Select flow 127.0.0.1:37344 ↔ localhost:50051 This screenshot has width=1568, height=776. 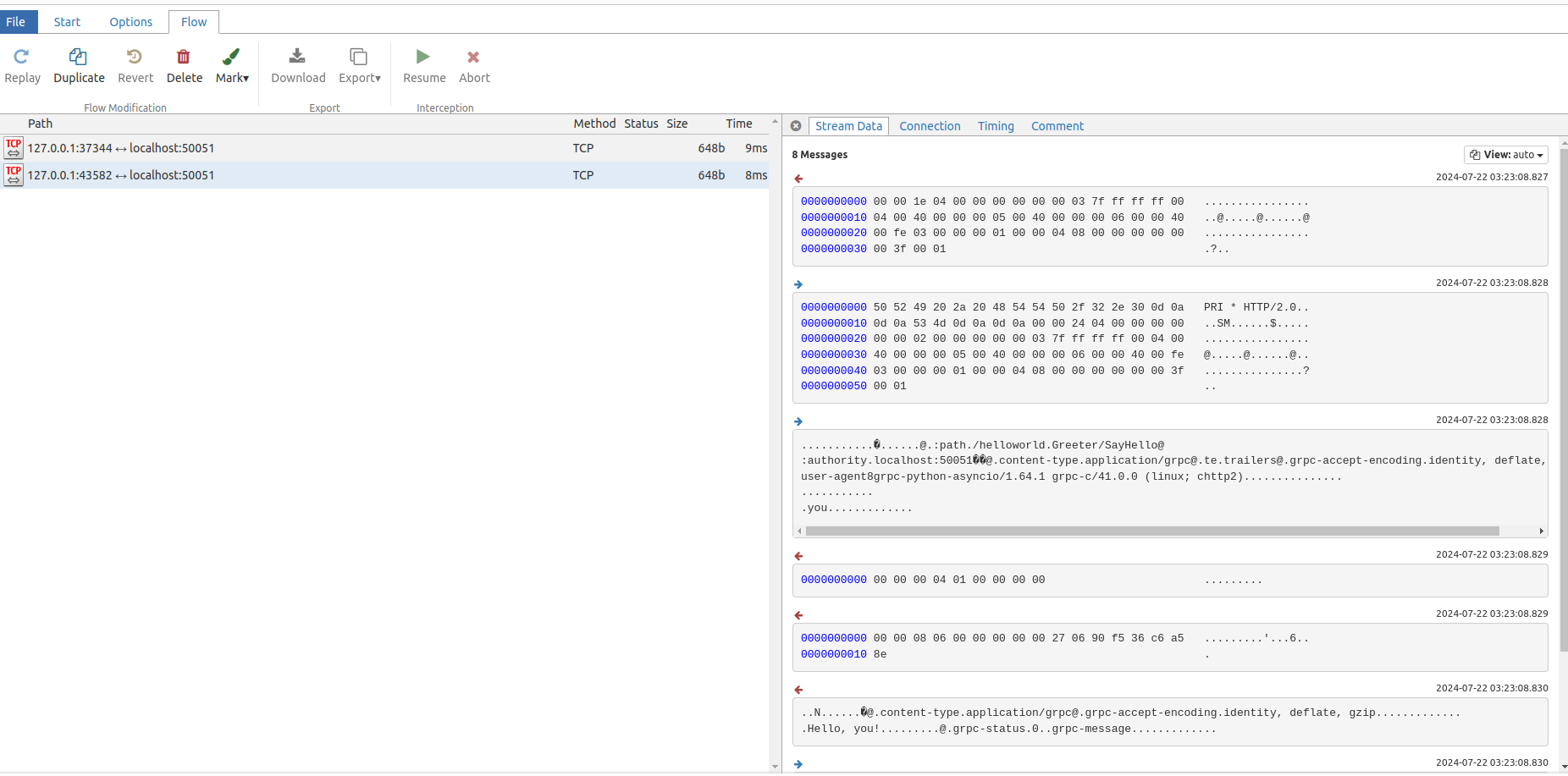coord(384,148)
